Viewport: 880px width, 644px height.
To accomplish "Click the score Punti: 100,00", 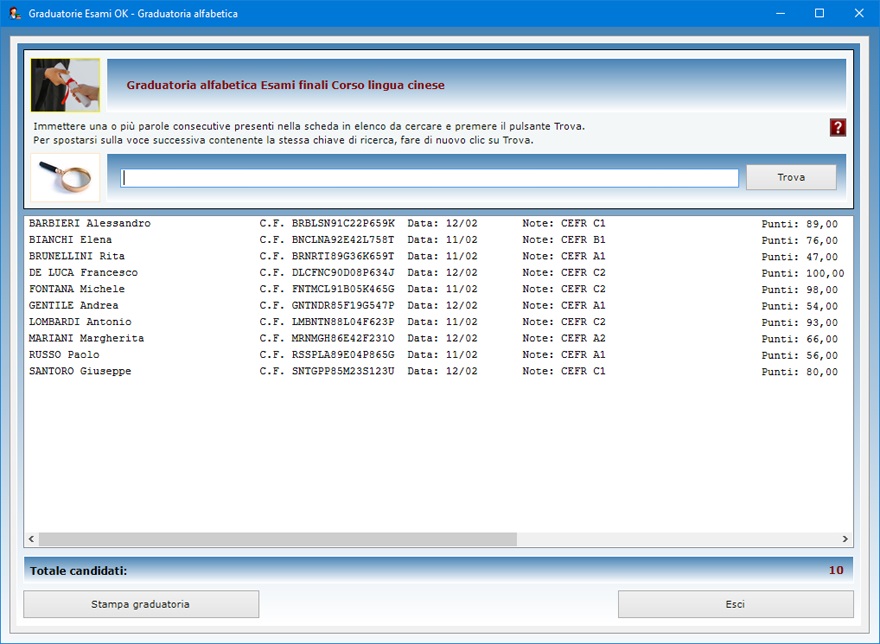I will (803, 273).
